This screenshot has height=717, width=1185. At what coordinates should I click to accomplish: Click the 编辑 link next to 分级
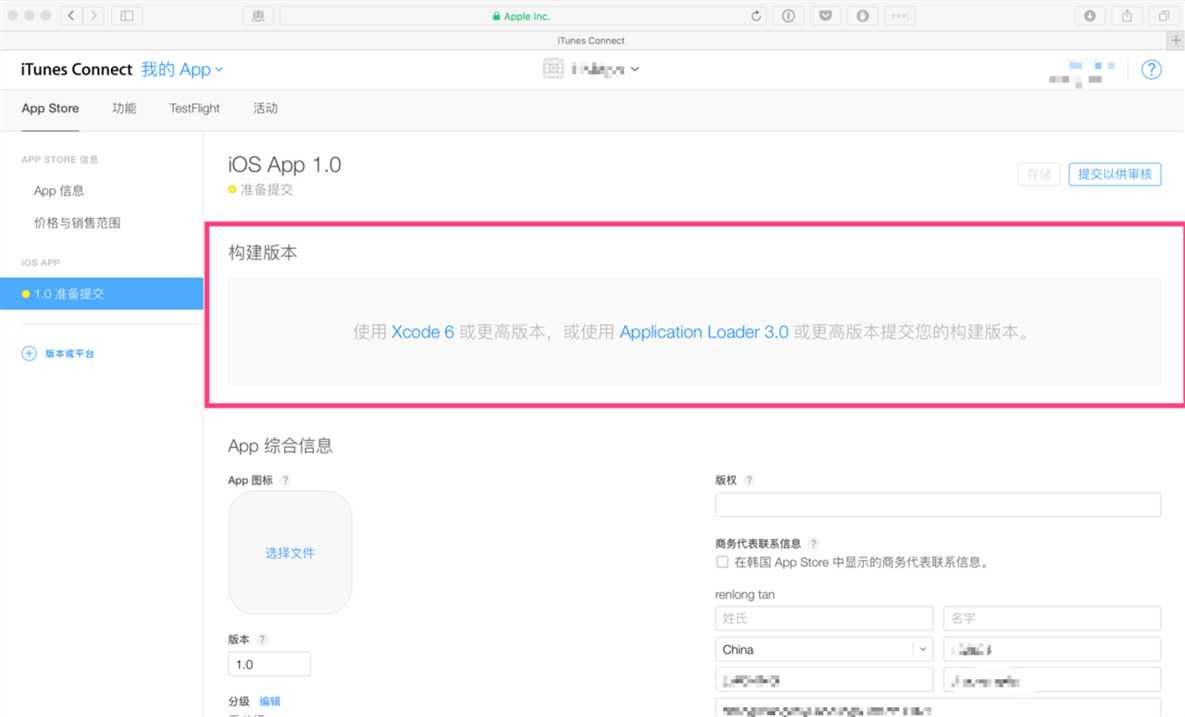coord(270,701)
